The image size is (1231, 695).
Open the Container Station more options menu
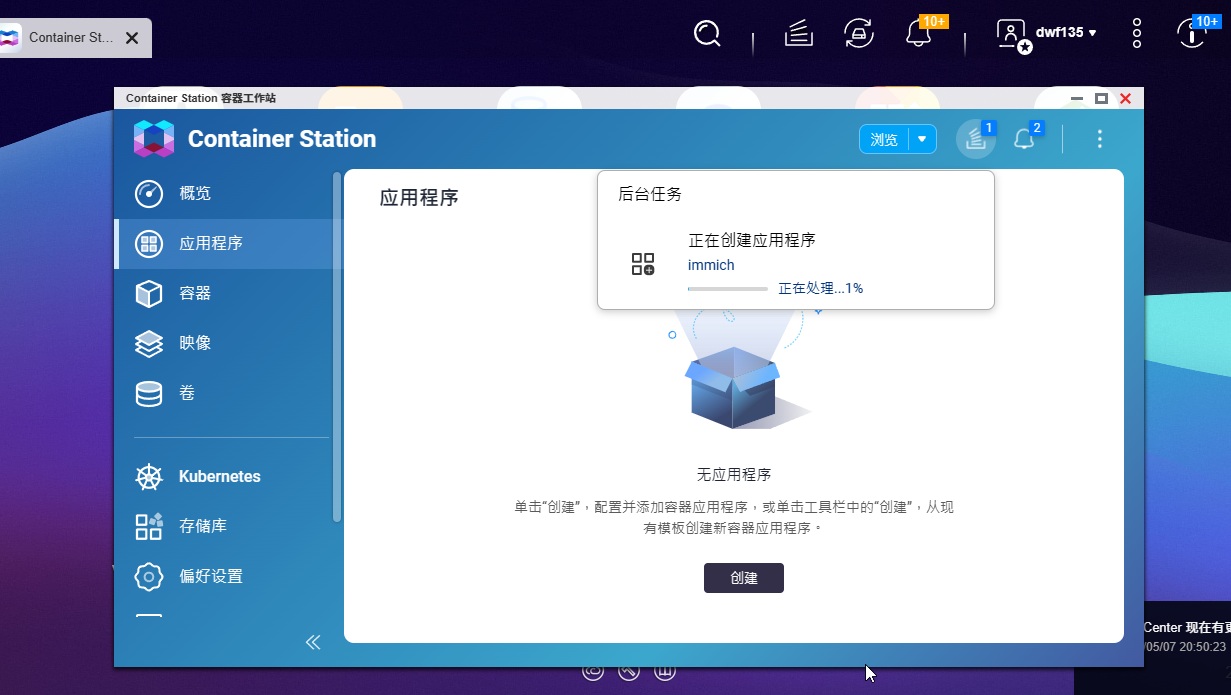pos(1100,139)
